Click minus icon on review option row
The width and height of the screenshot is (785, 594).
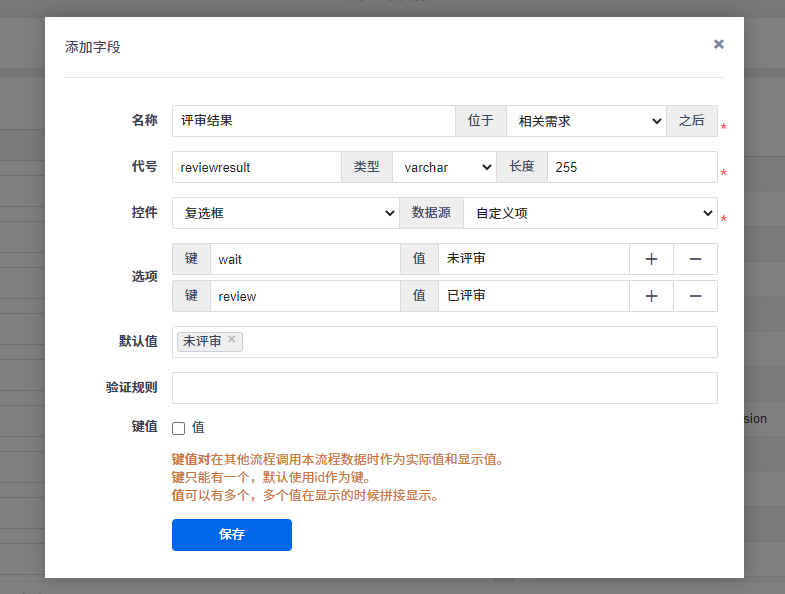(x=695, y=296)
